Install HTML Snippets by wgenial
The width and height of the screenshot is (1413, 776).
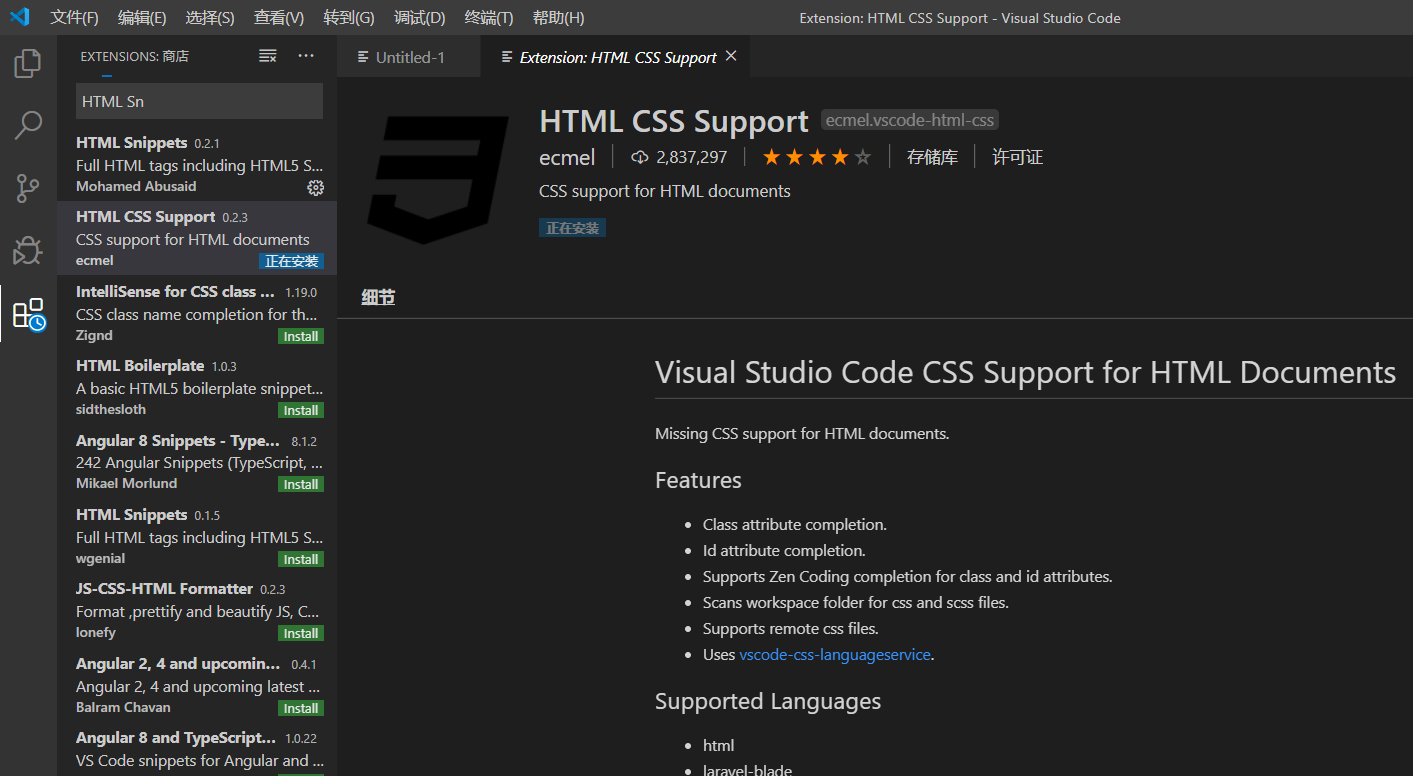(301, 559)
